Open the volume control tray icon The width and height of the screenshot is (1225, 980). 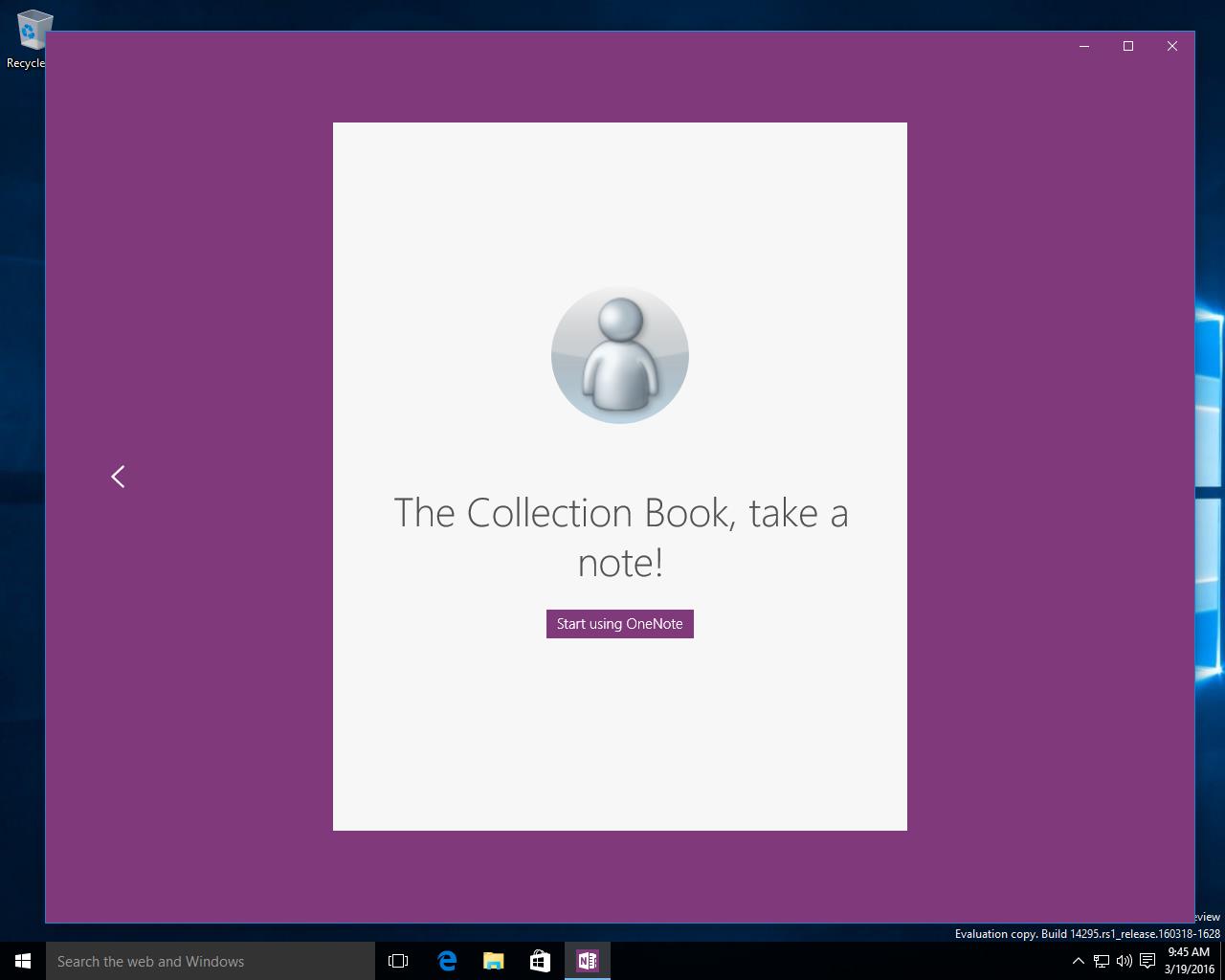[1124, 961]
